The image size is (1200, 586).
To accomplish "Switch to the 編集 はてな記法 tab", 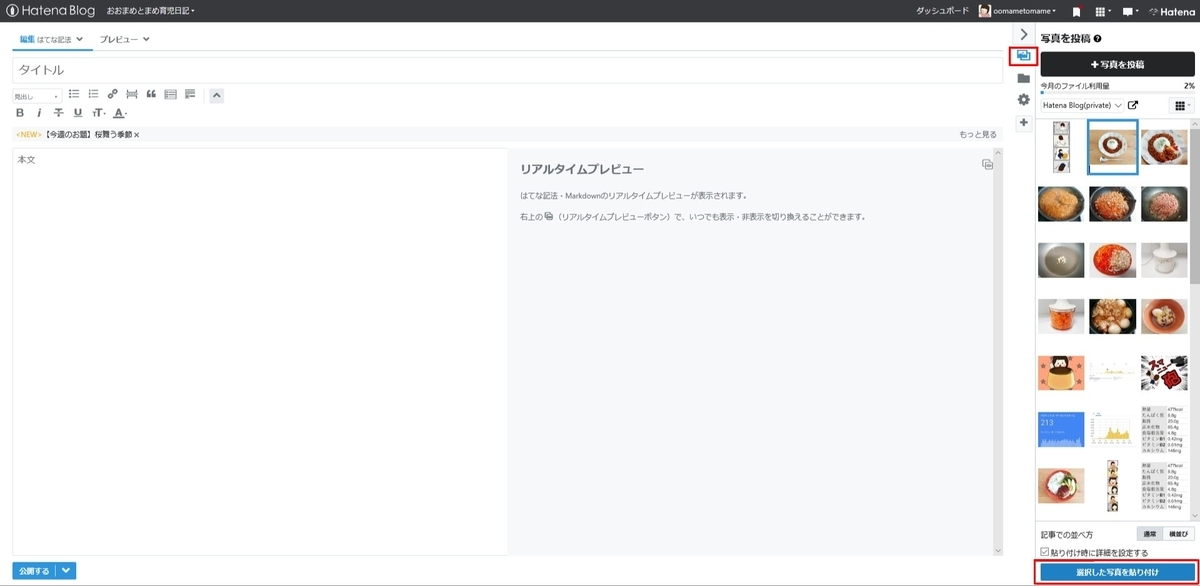I will point(44,39).
